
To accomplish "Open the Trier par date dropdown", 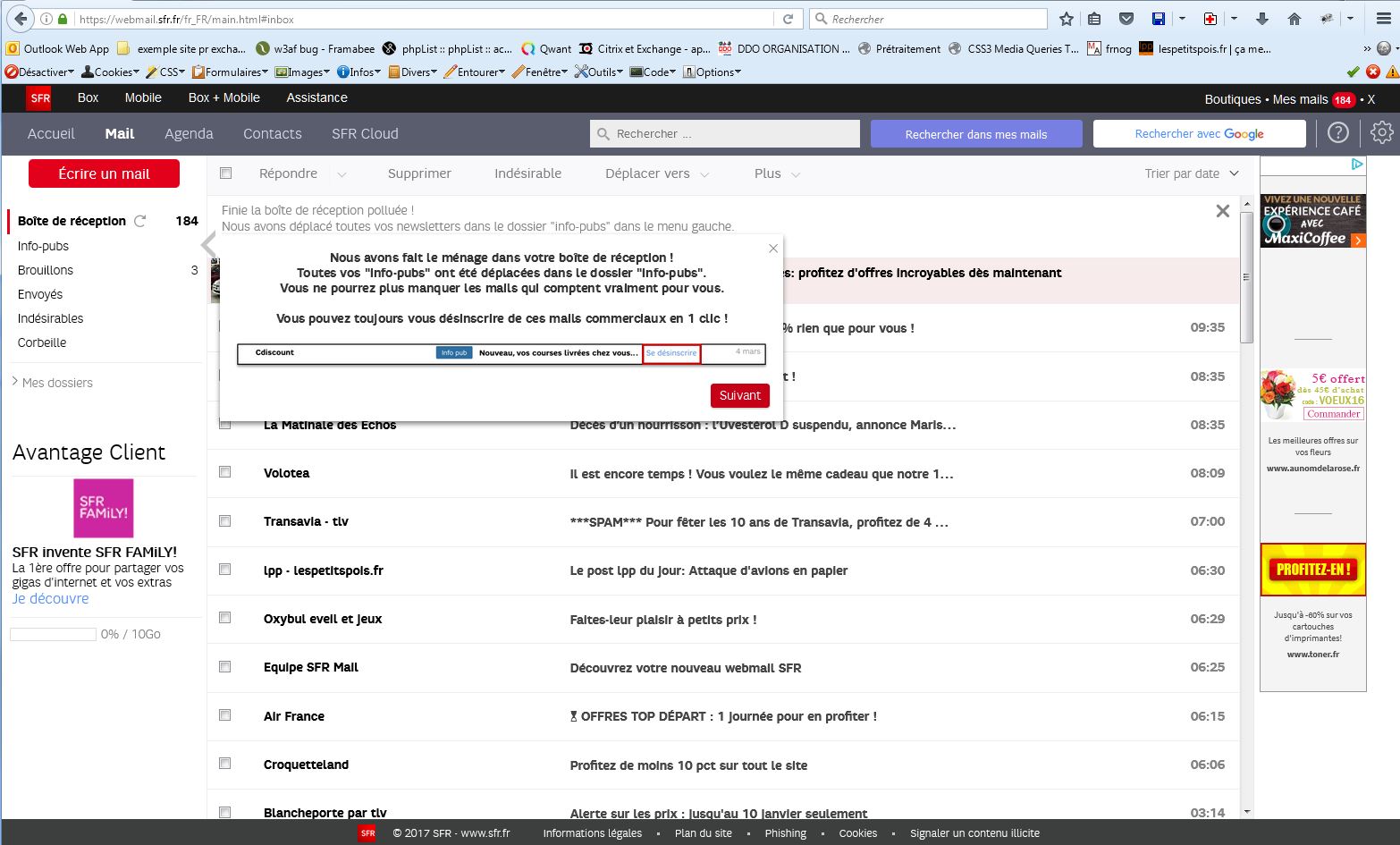I will click(1191, 173).
